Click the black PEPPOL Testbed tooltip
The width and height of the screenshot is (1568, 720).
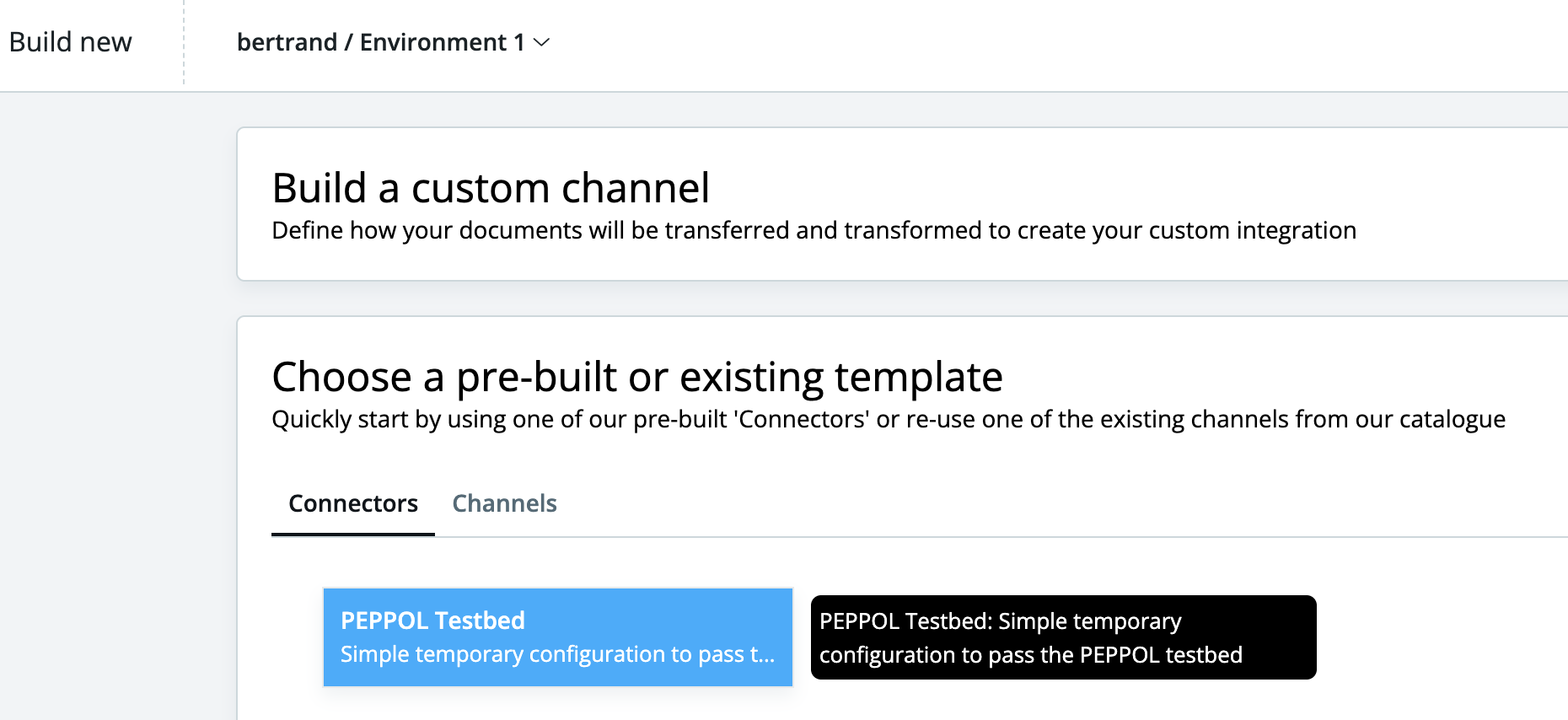pyautogui.click(x=1063, y=637)
